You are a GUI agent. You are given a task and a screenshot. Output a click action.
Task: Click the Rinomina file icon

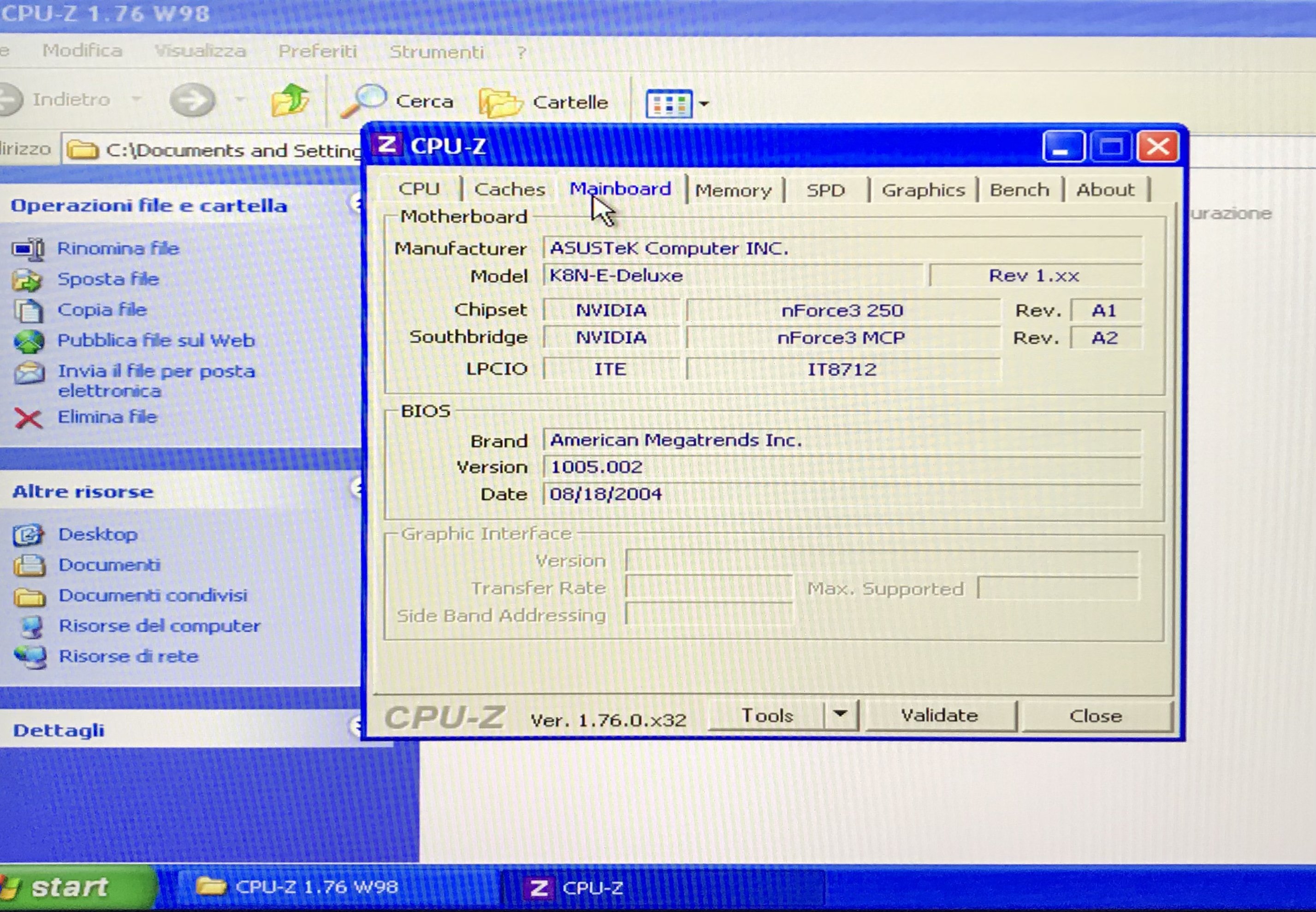(27, 249)
